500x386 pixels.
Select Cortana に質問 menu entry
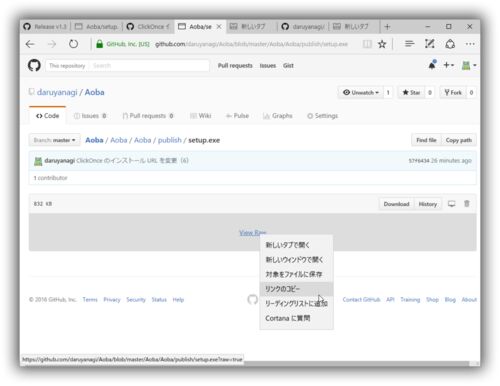point(296,318)
